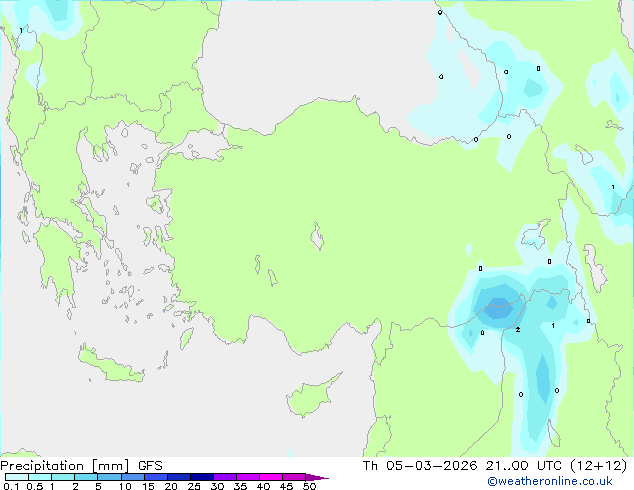Click the '50' legend scale label

pos(309,486)
